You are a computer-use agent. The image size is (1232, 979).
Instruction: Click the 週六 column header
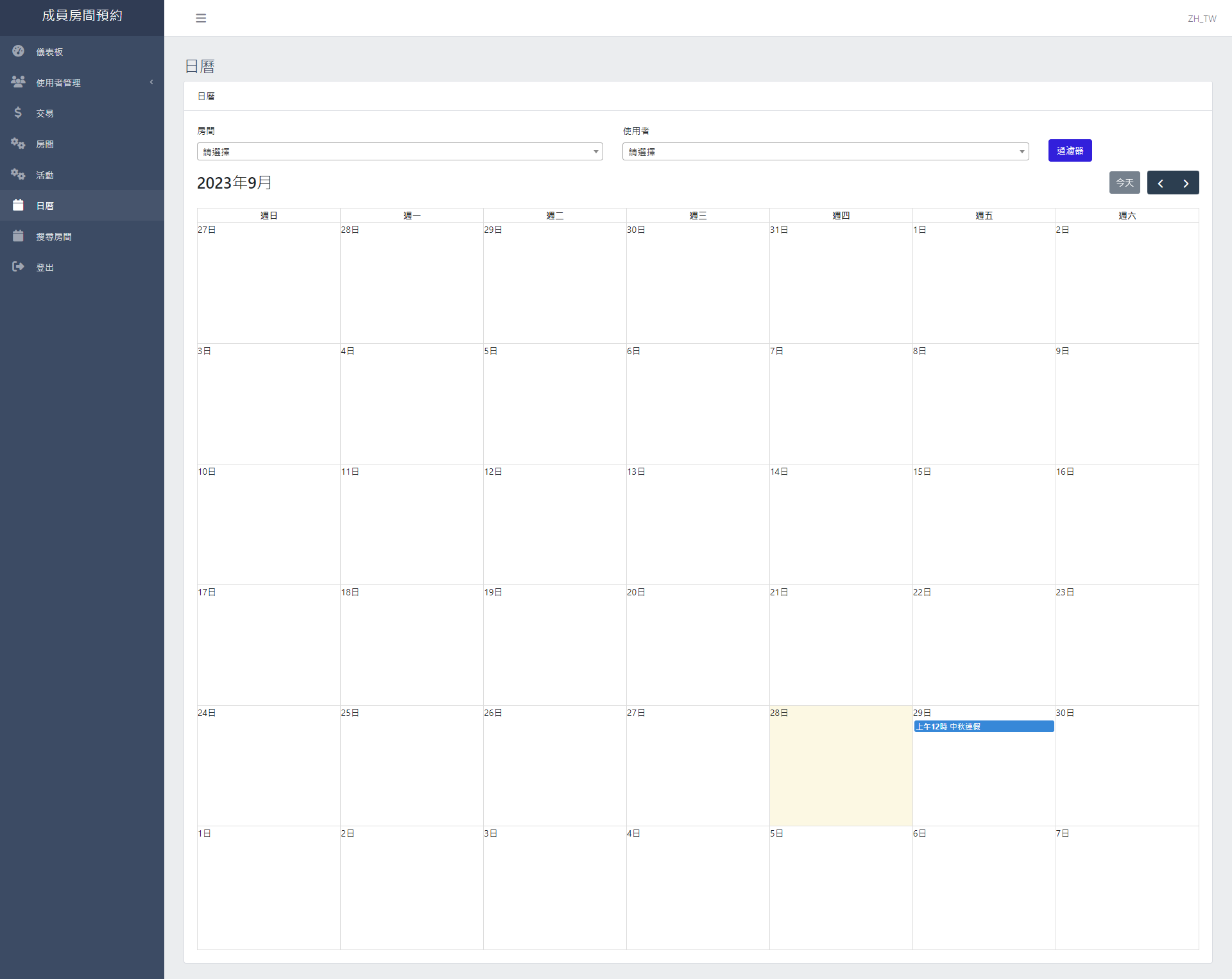1127,216
